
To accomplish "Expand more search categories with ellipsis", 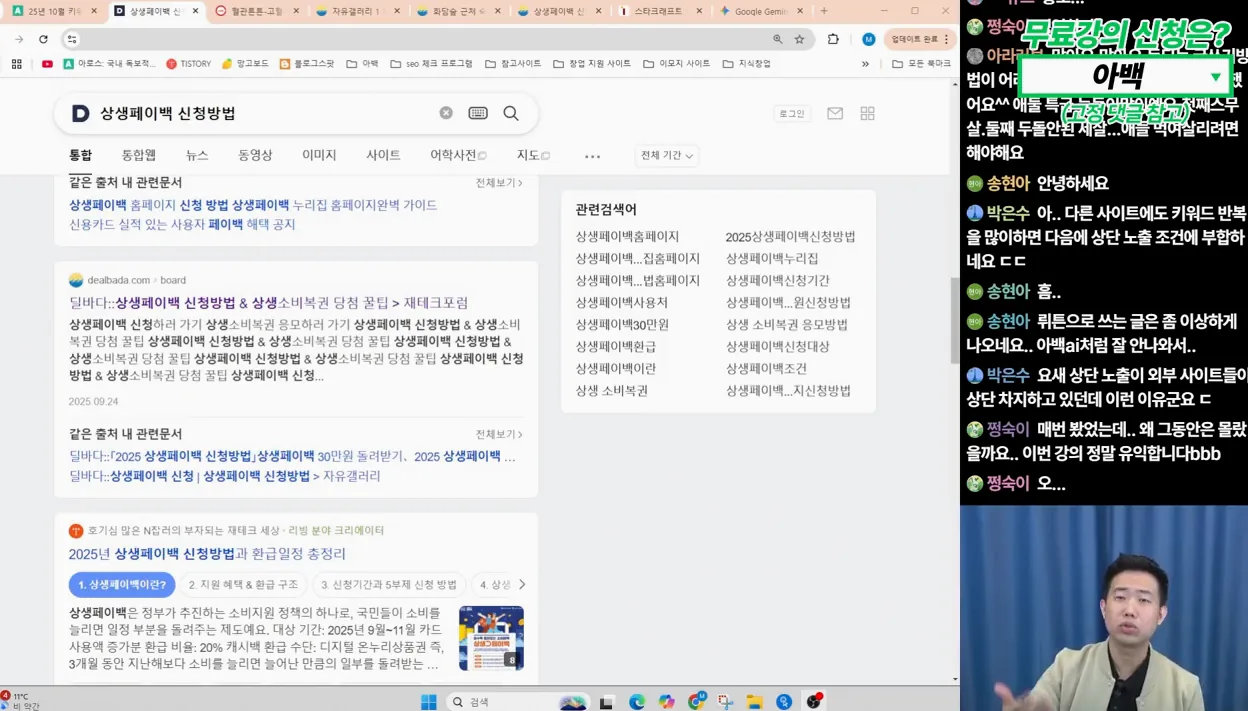I will (592, 156).
